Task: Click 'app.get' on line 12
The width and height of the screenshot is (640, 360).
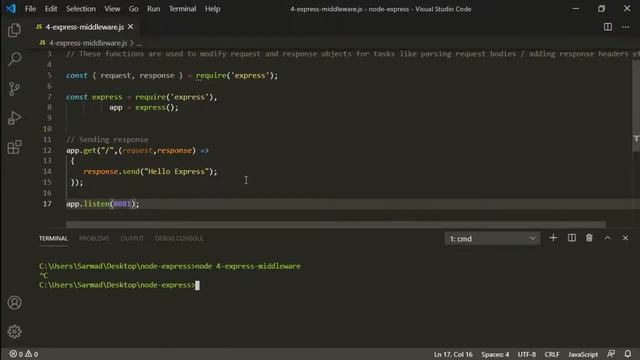Action: tap(81, 150)
